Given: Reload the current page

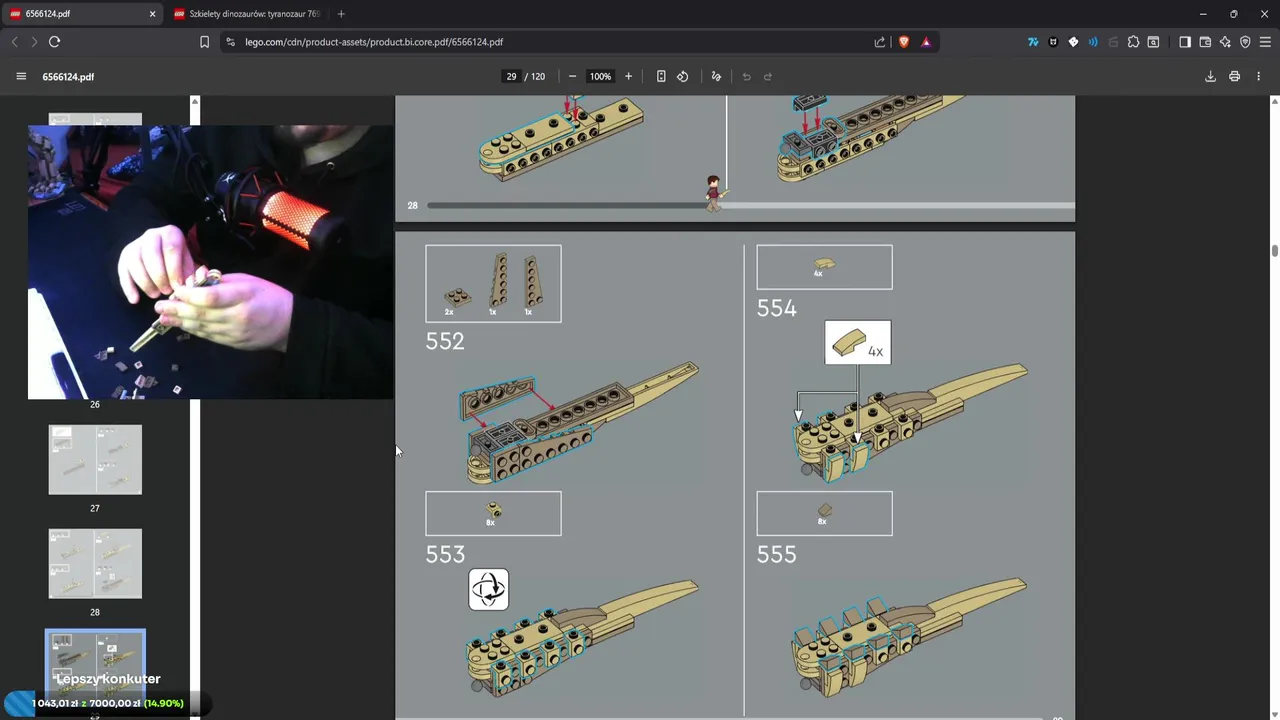Looking at the screenshot, I should (55, 42).
